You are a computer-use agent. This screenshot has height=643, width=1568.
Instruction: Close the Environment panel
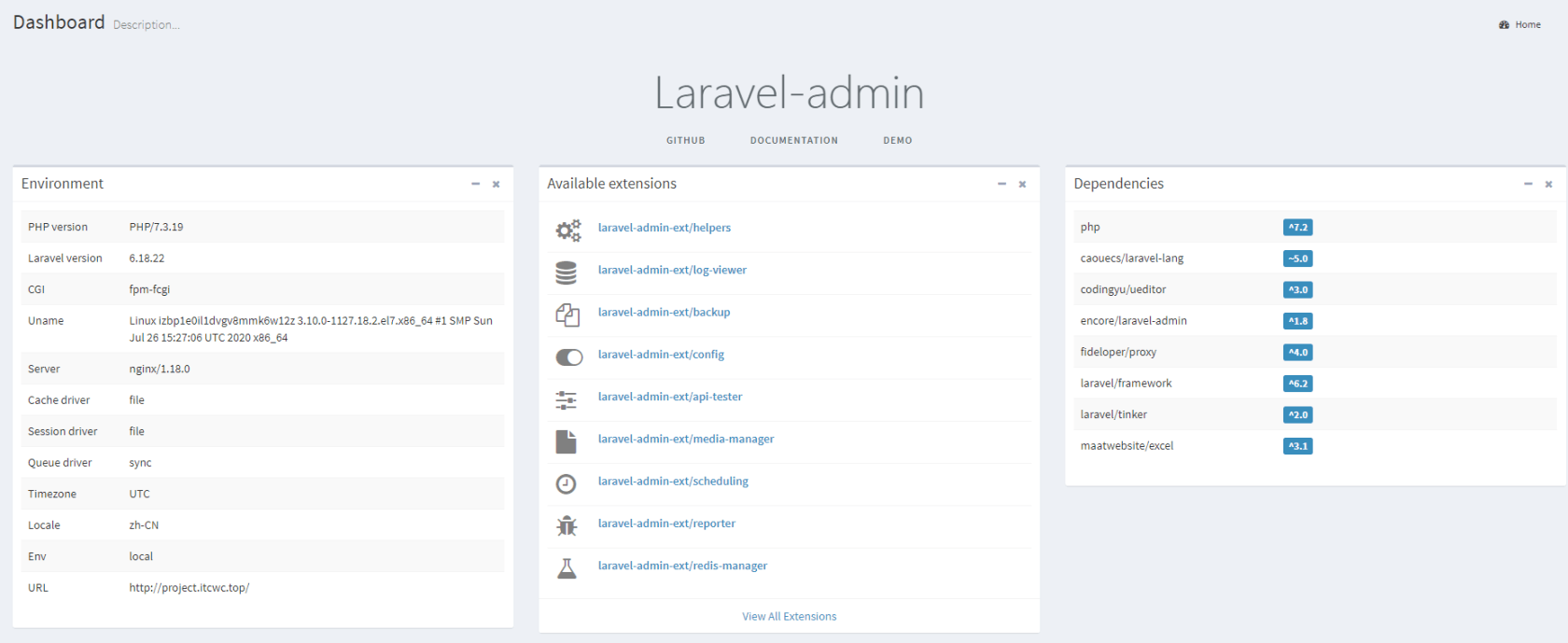coord(496,184)
